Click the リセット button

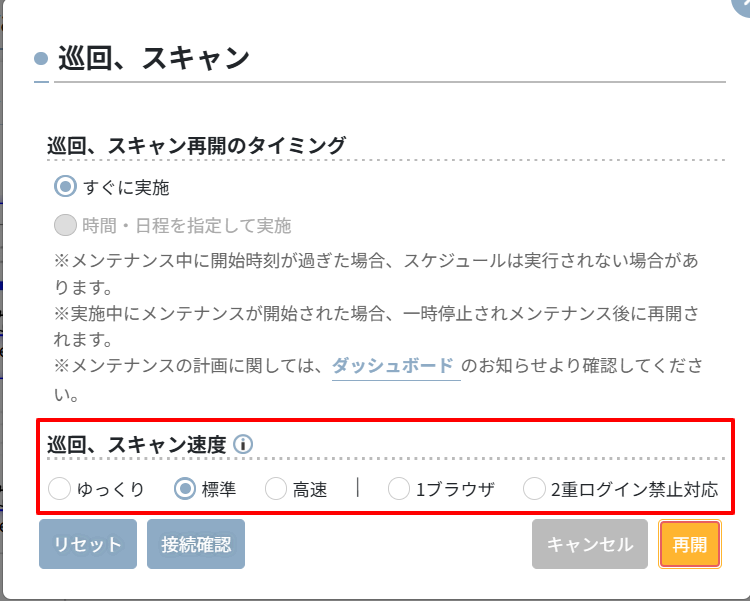click(88, 544)
